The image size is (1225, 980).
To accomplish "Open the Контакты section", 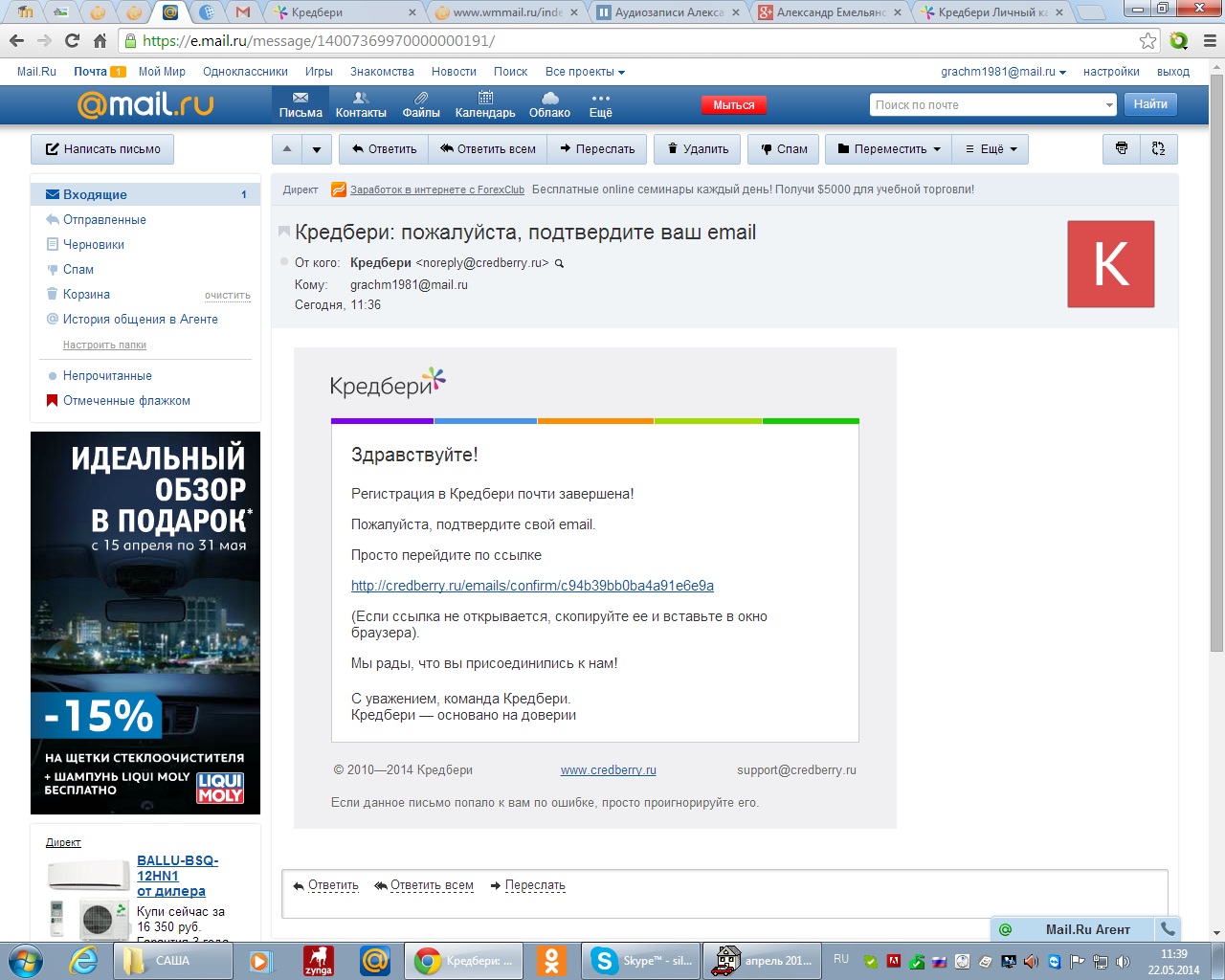I will (x=361, y=105).
